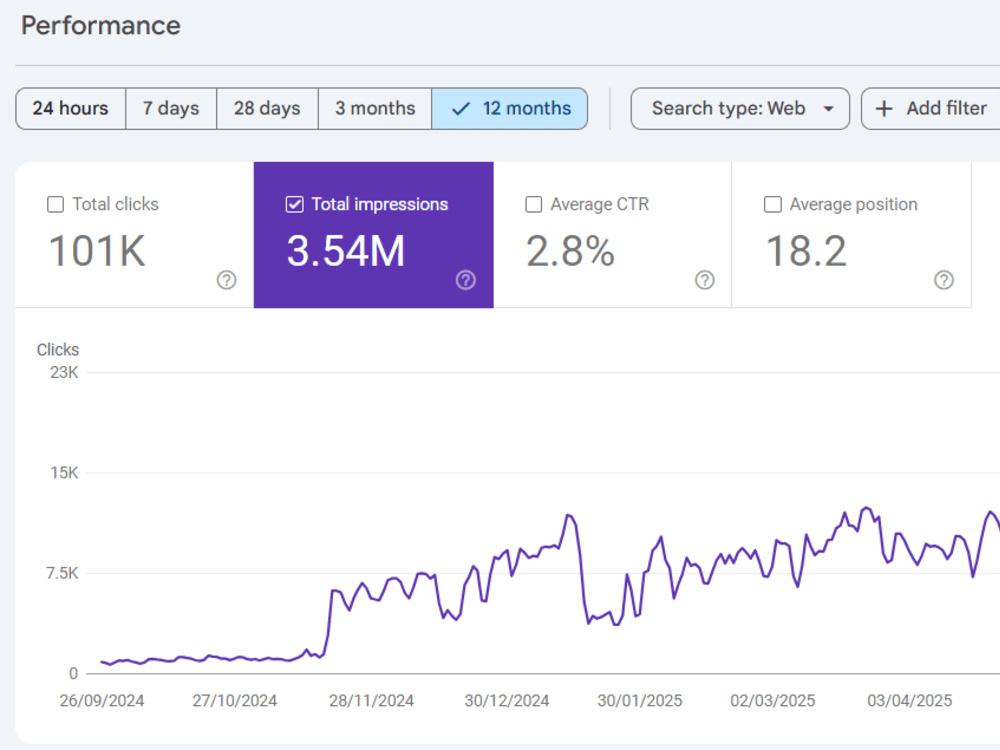1000x750 pixels.
Task: Enable the Average CTR checkbox
Action: click(x=534, y=204)
